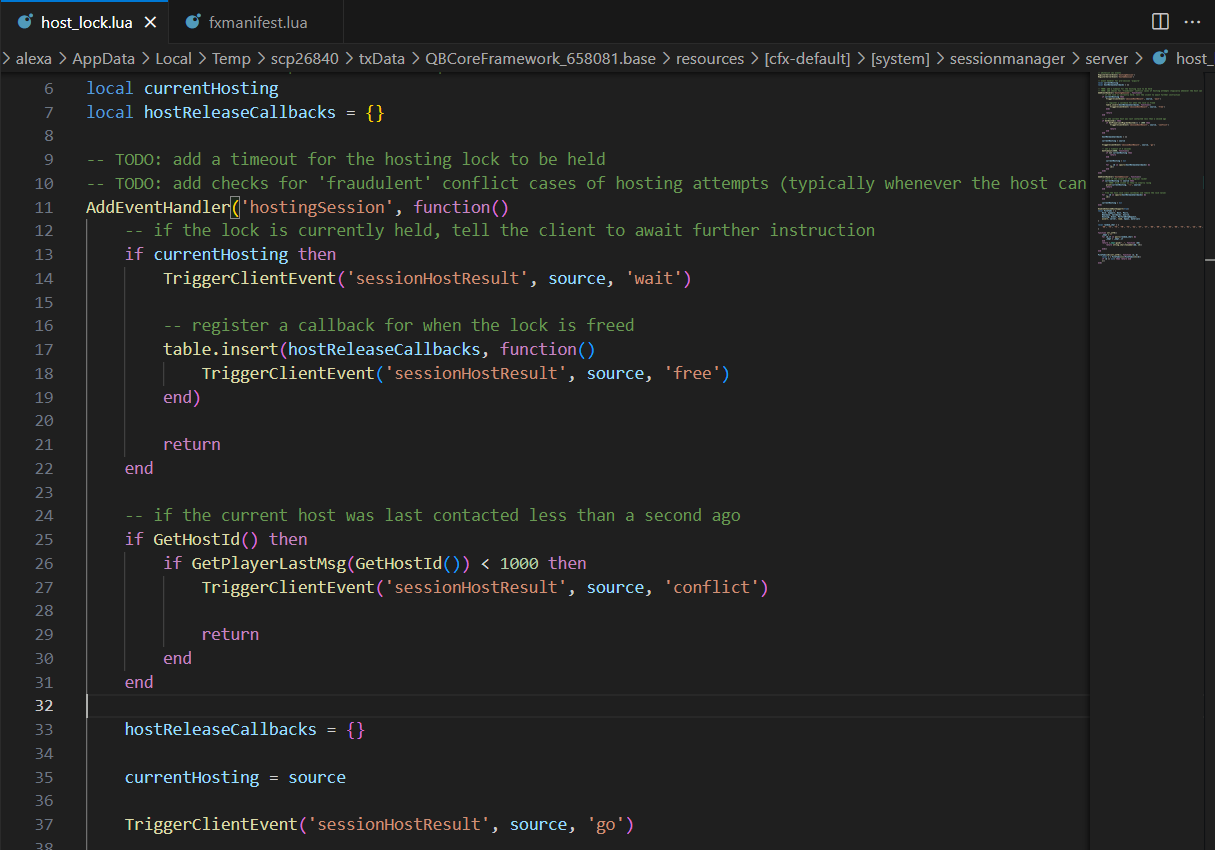Close the host_lock.lua tab
Image resolution: width=1215 pixels, height=850 pixels.
click(x=151, y=22)
